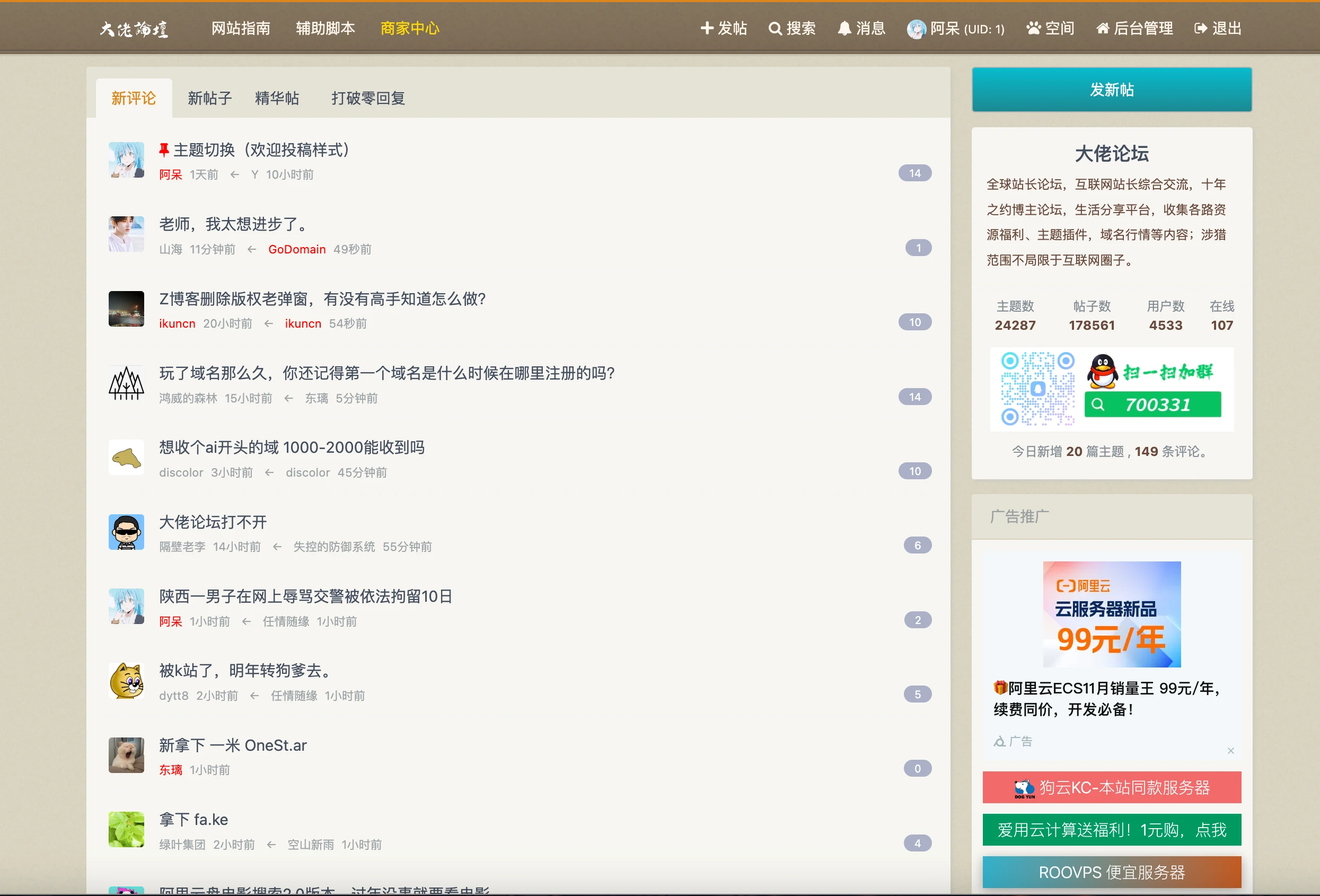Switch to the 精华帖 tab
1320x896 pixels.
click(277, 98)
